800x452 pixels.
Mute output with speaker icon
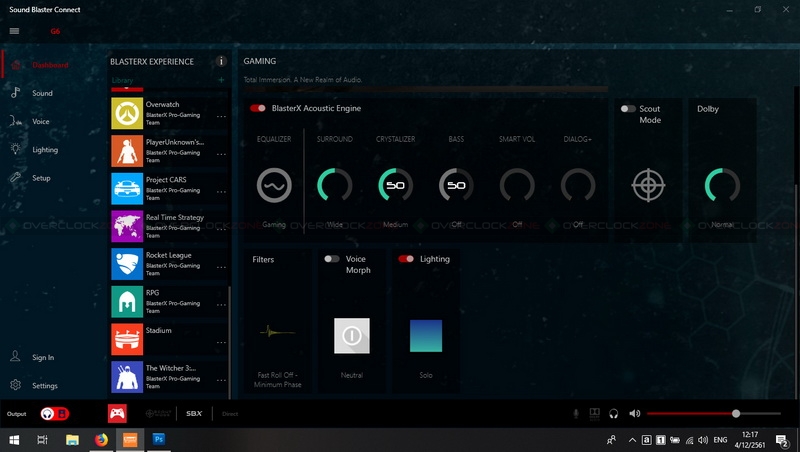pyautogui.click(x=634, y=414)
